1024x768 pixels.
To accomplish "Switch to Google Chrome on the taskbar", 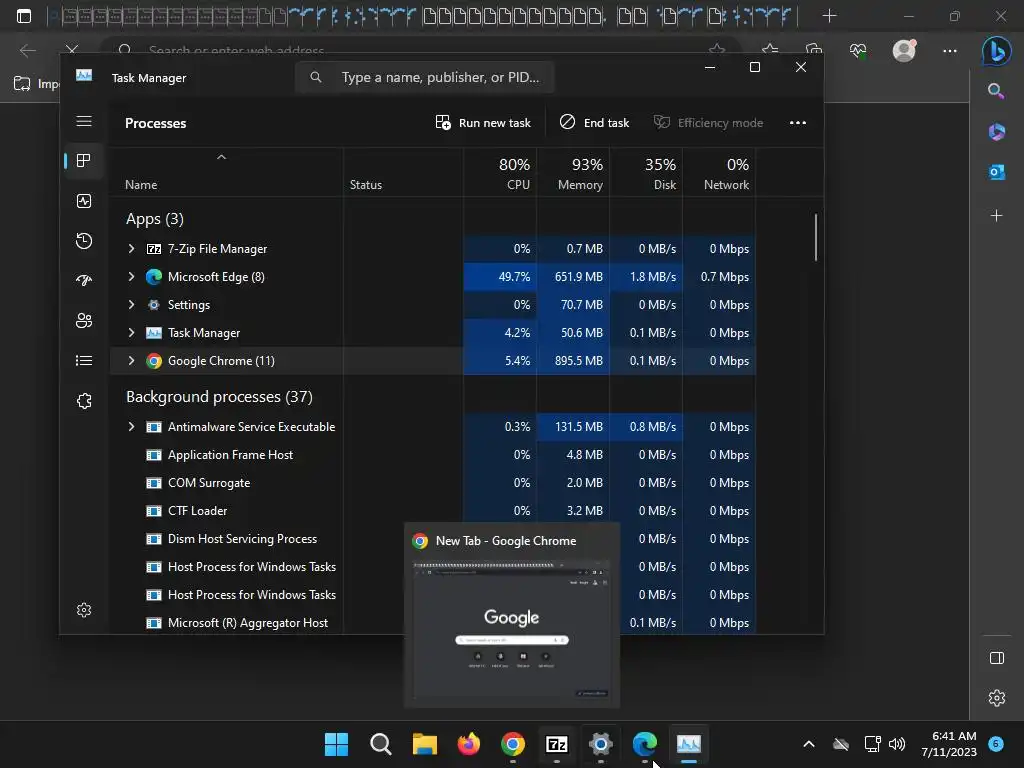I will tap(513, 744).
